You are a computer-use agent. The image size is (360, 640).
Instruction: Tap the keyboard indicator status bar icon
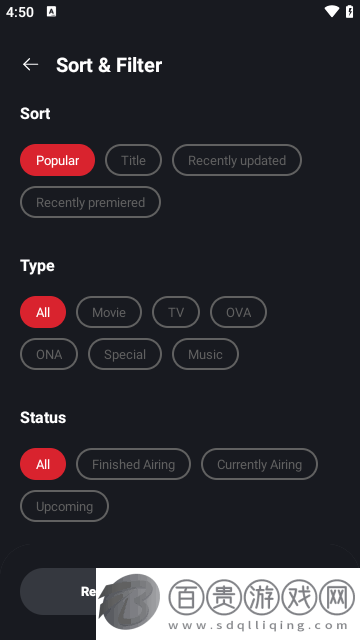51,11
